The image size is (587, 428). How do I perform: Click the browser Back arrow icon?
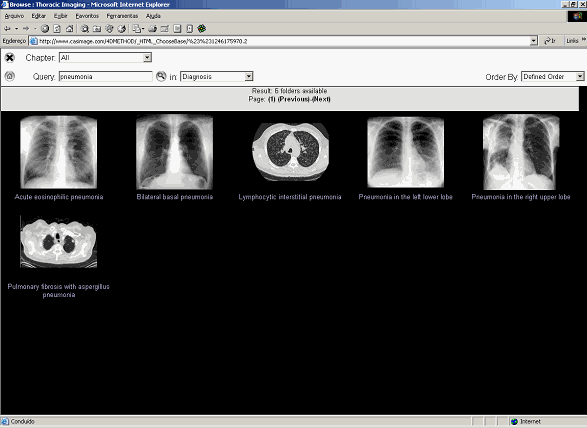7,28
